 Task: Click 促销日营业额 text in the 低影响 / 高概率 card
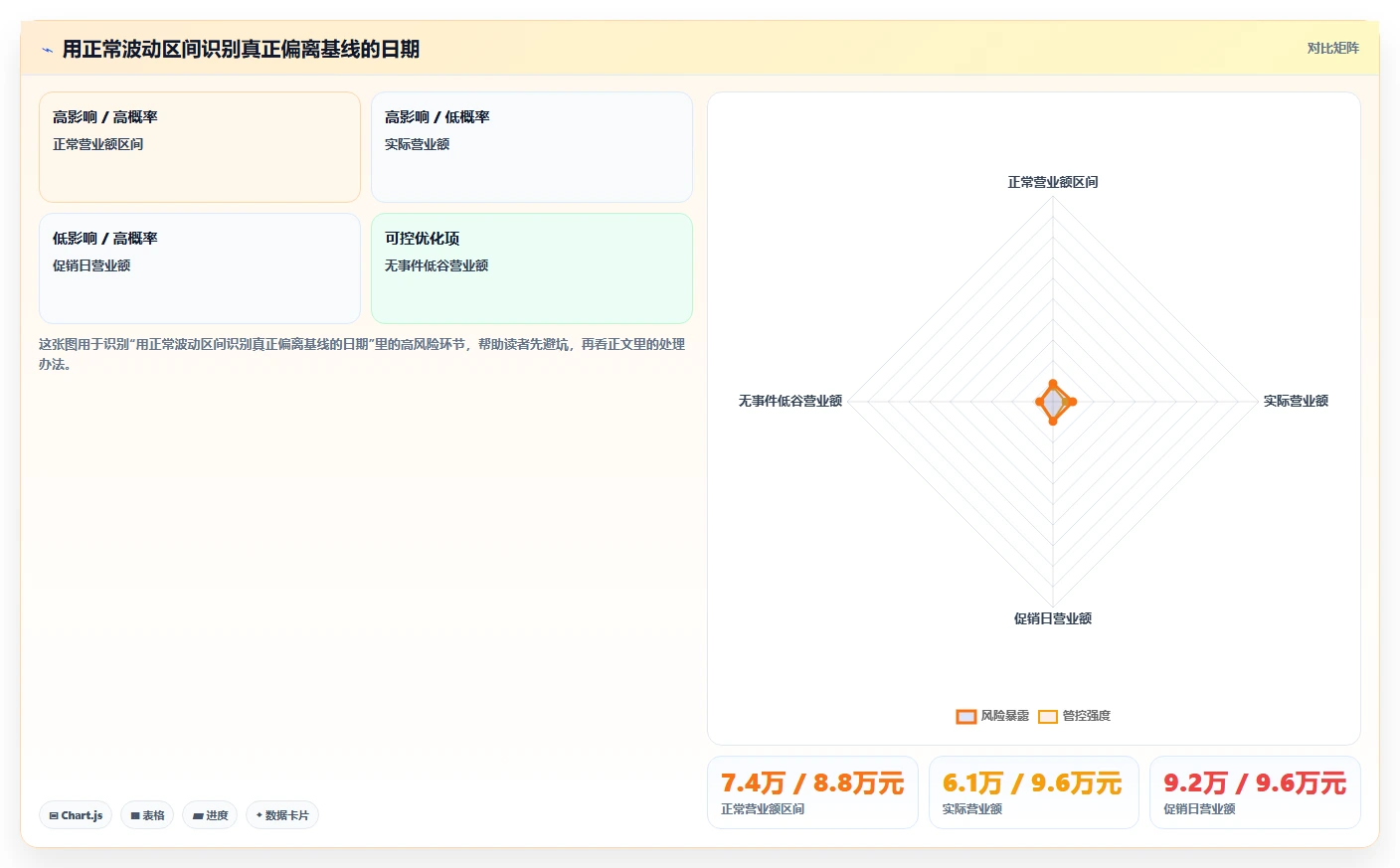click(x=91, y=265)
